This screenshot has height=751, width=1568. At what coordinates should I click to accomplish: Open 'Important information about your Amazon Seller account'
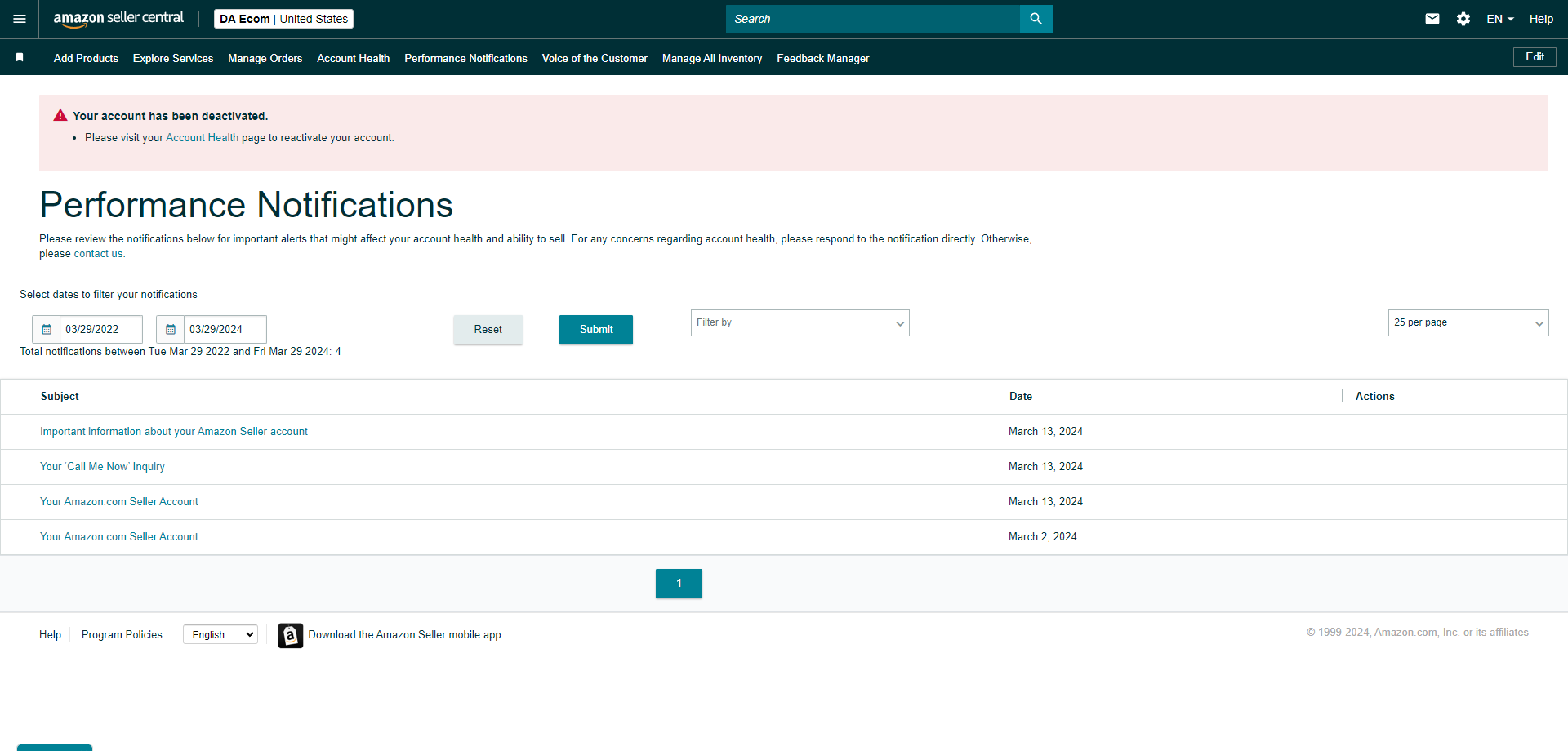coord(174,432)
